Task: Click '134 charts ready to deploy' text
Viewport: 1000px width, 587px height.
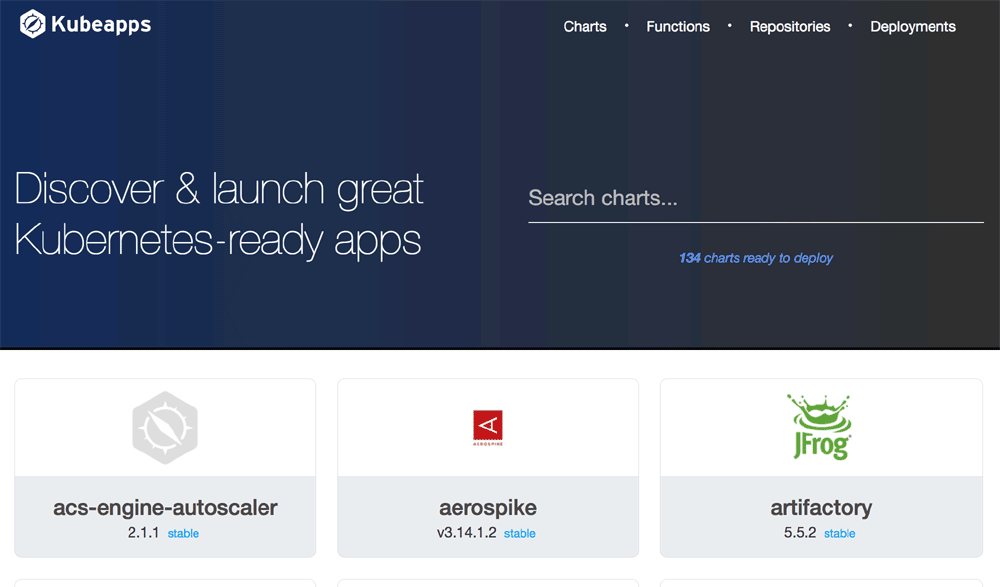Action: coord(756,258)
